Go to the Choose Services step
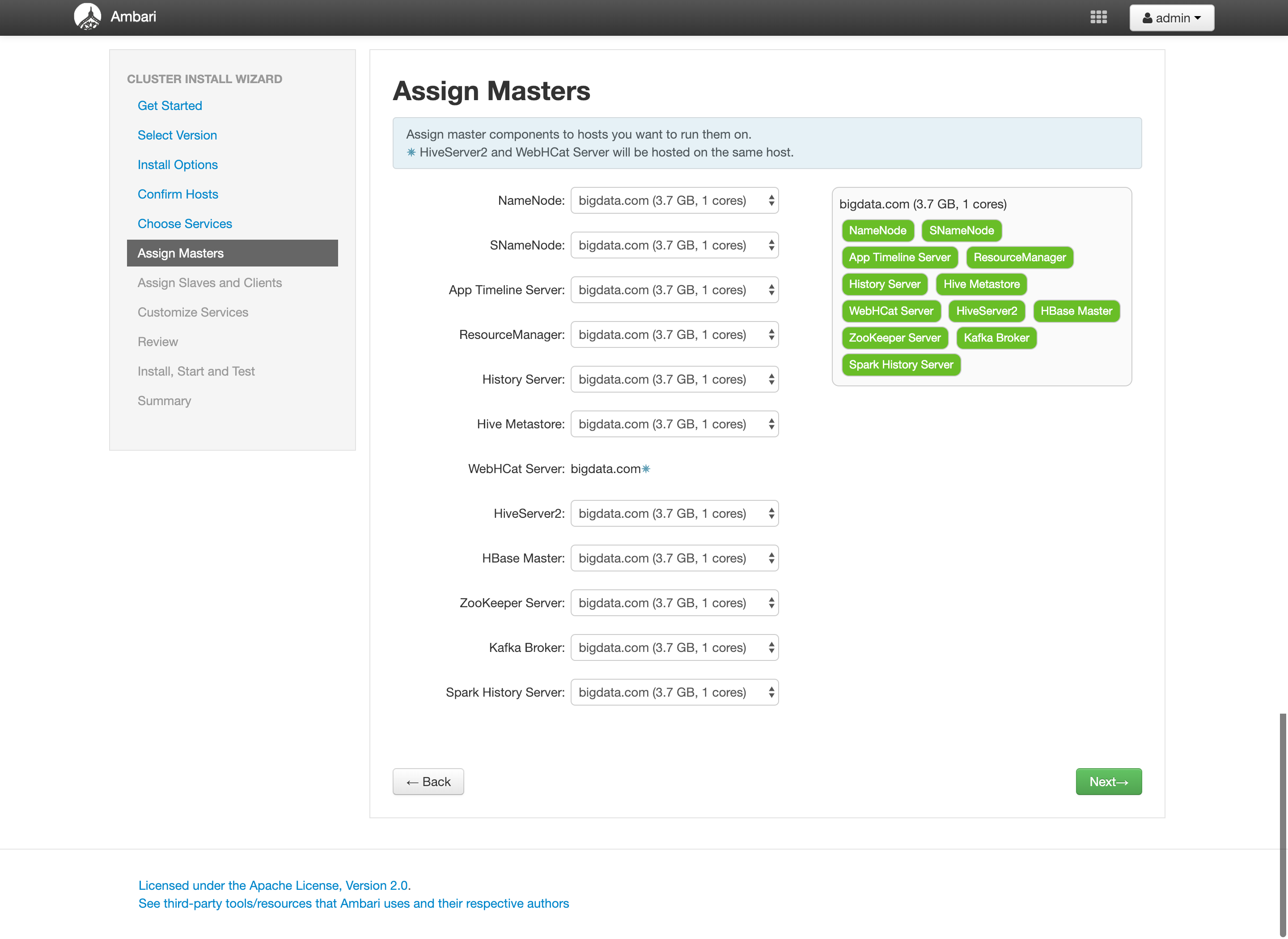This screenshot has height=939, width=1288. point(184,224)
